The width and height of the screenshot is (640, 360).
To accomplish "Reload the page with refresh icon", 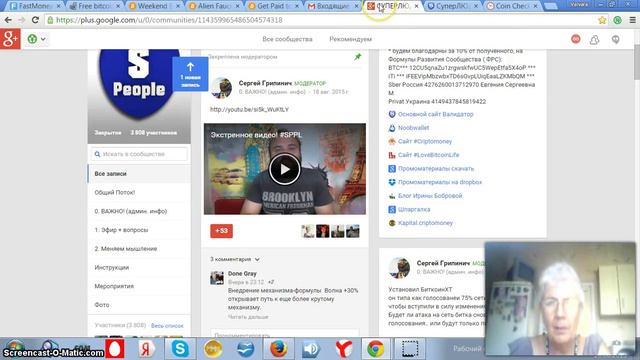I will [x=35, y=20].
